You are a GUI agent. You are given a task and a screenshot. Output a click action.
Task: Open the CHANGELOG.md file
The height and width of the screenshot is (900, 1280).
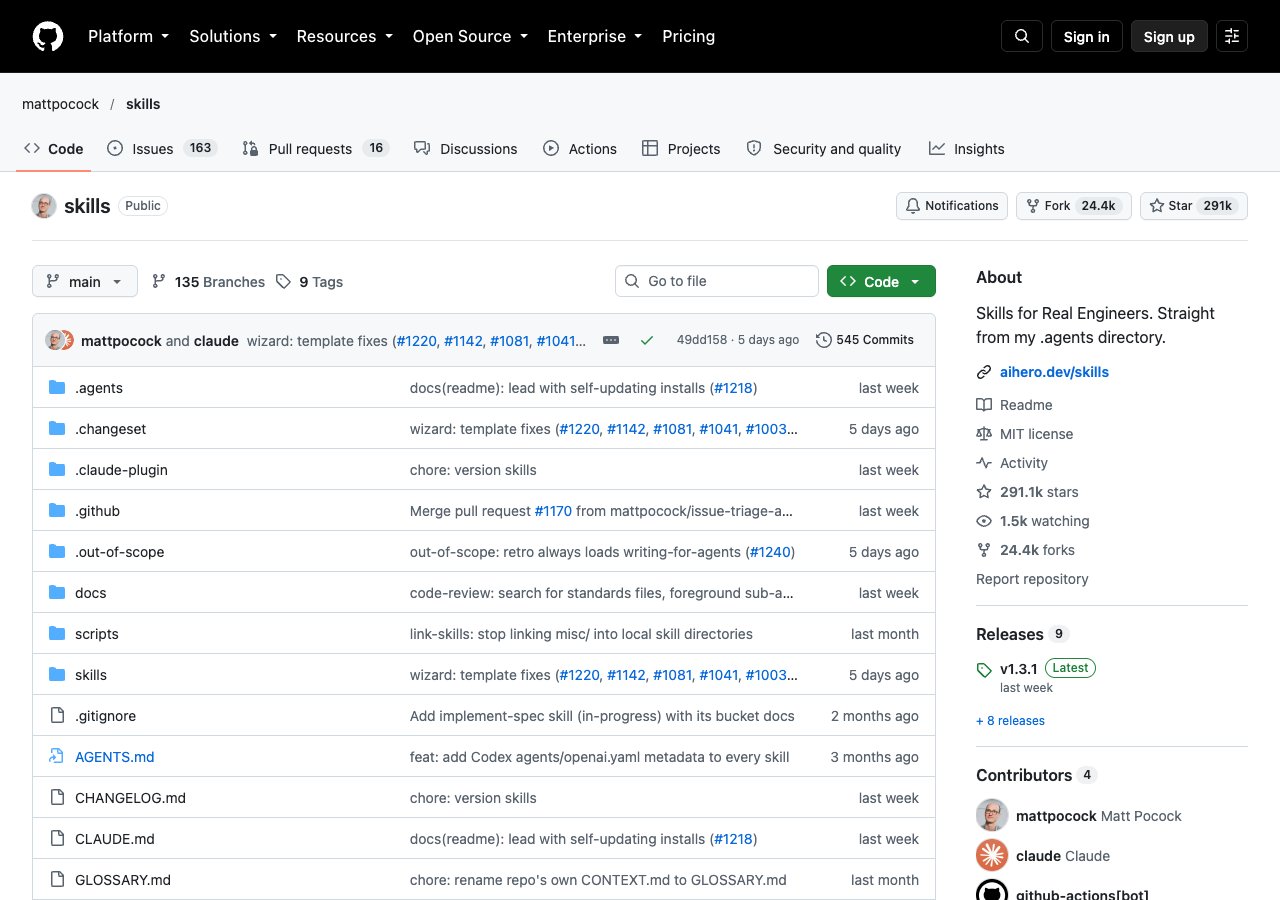coord(130,798)
